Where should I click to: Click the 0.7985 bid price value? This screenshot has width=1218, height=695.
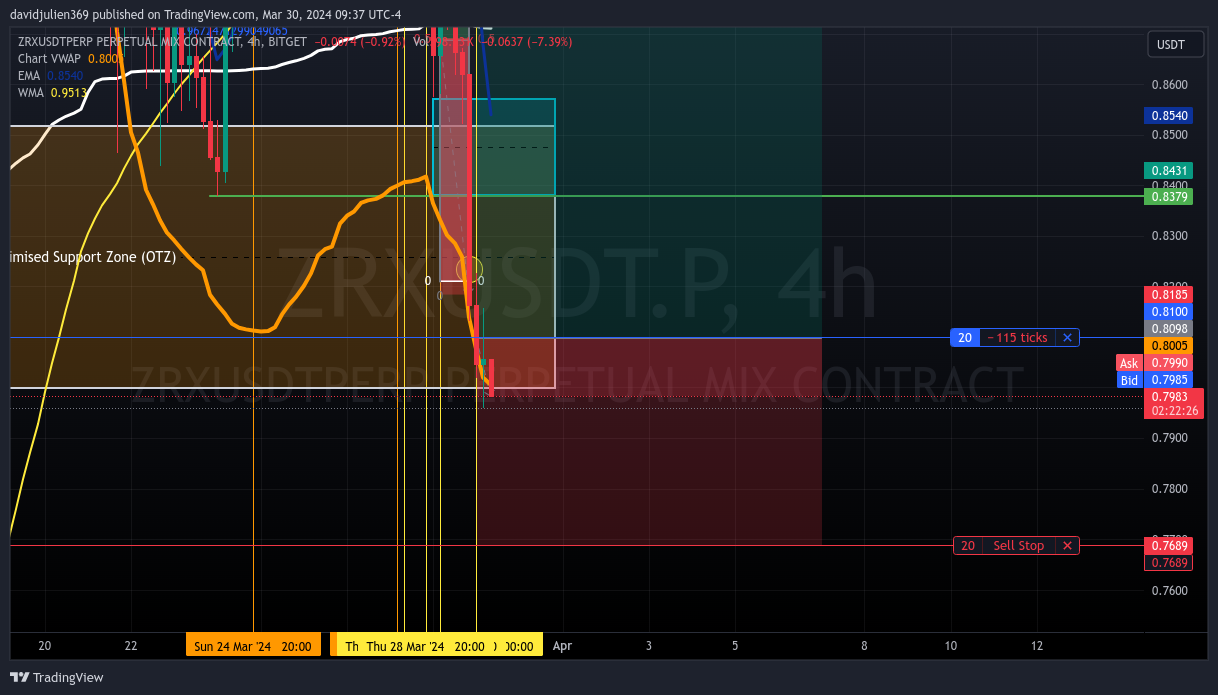click(x=1168, y=380)
